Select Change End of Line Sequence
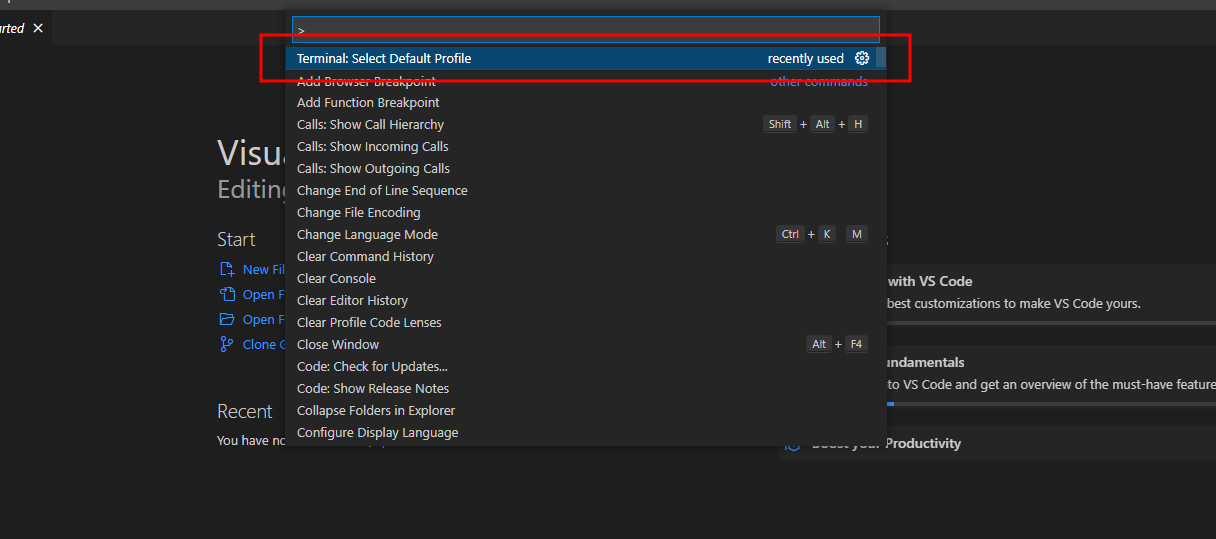The image size is (1216, 539). click(581, 190)
